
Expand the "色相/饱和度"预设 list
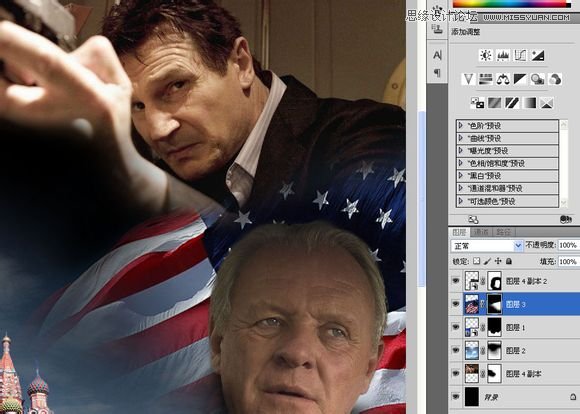click(x=461, y=163)
